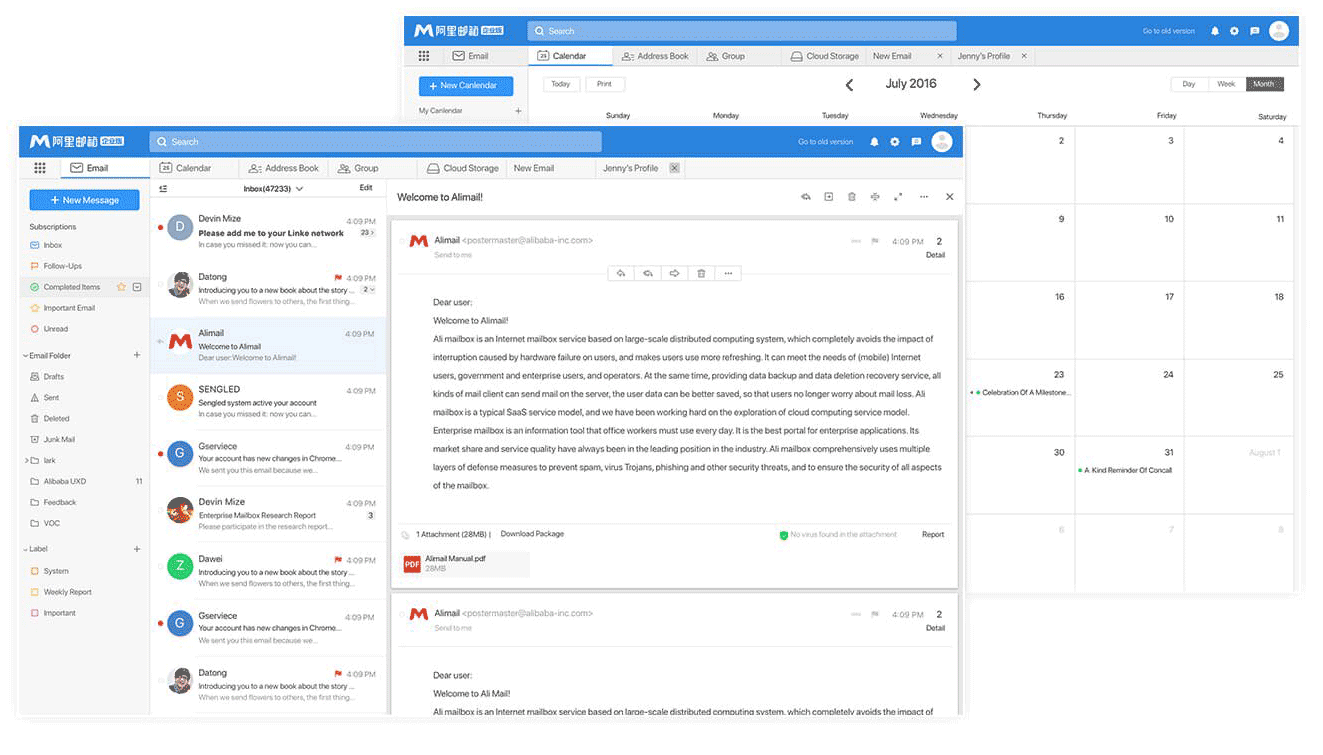Click the Search field in the Email window

tap(376, 142)
